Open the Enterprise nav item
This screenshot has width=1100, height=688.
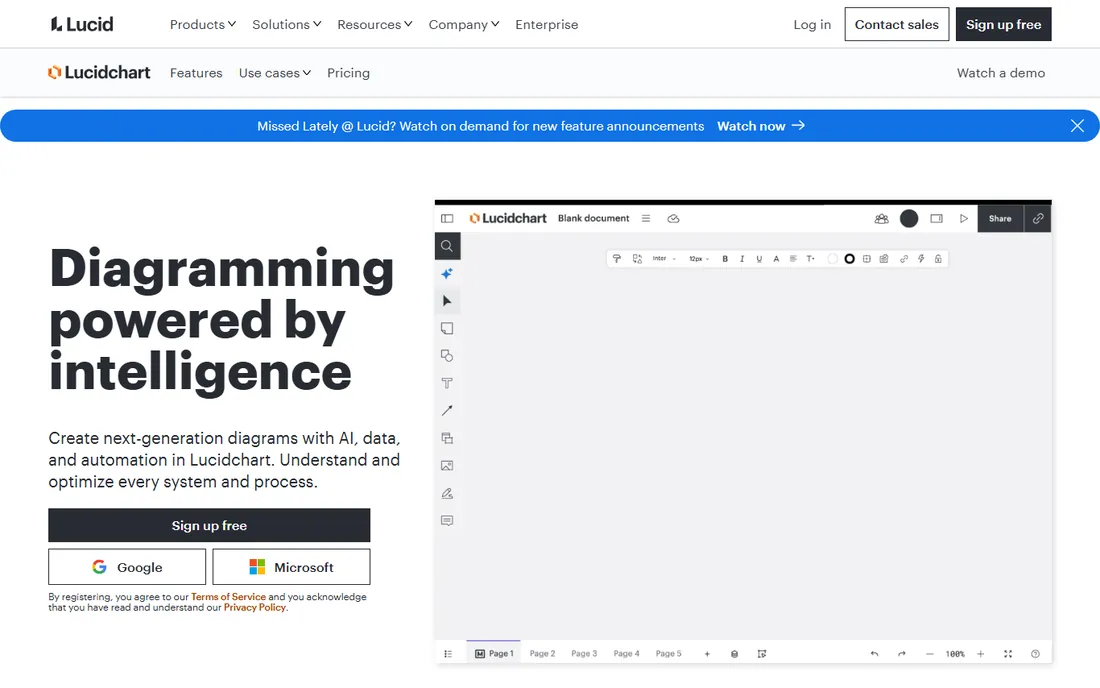point(546,25)
